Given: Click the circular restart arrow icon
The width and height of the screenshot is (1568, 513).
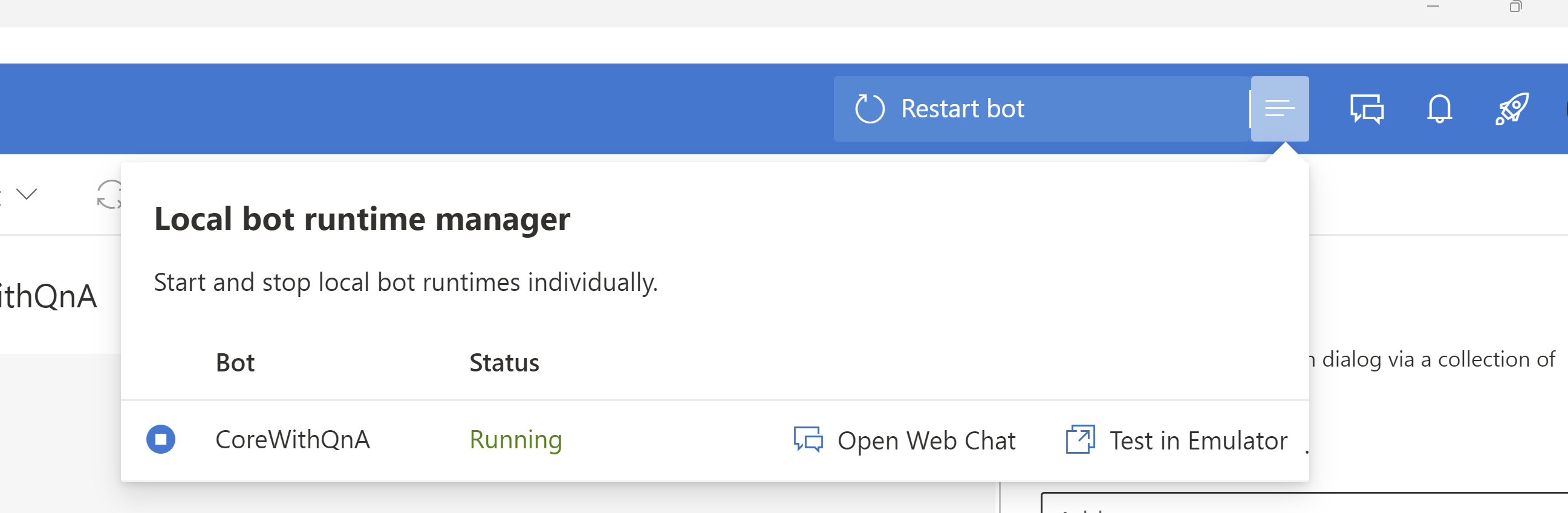Looking at the screenshot, I should [x=869, y=108].
